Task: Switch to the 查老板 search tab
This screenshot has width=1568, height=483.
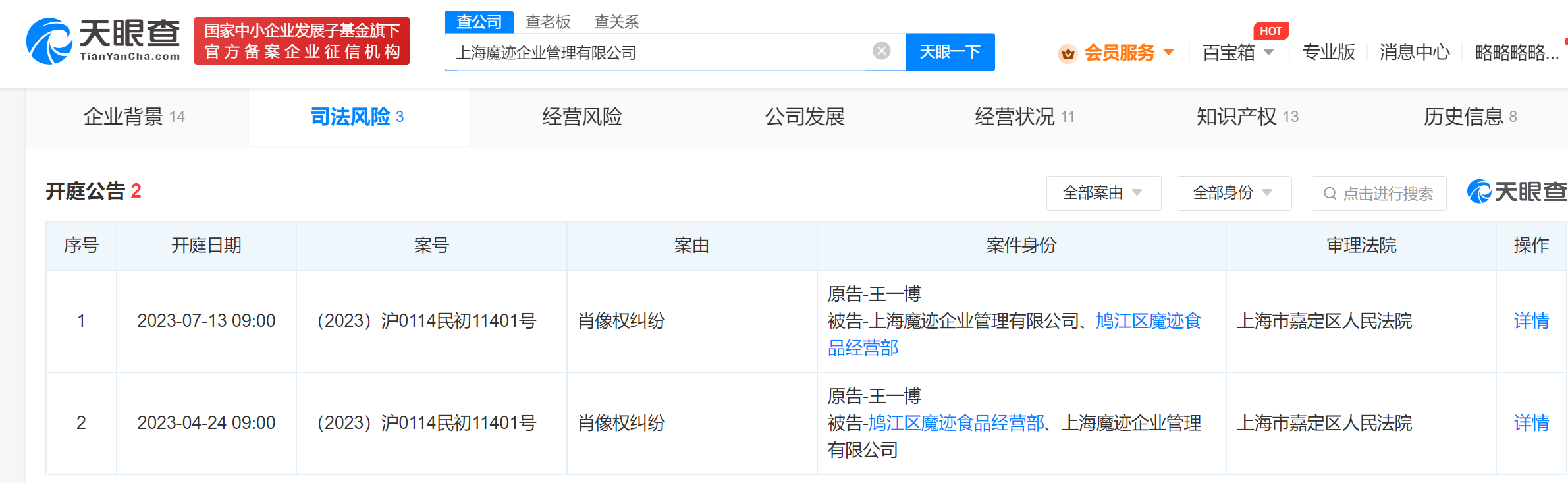Action: click(x=547, y=22)
